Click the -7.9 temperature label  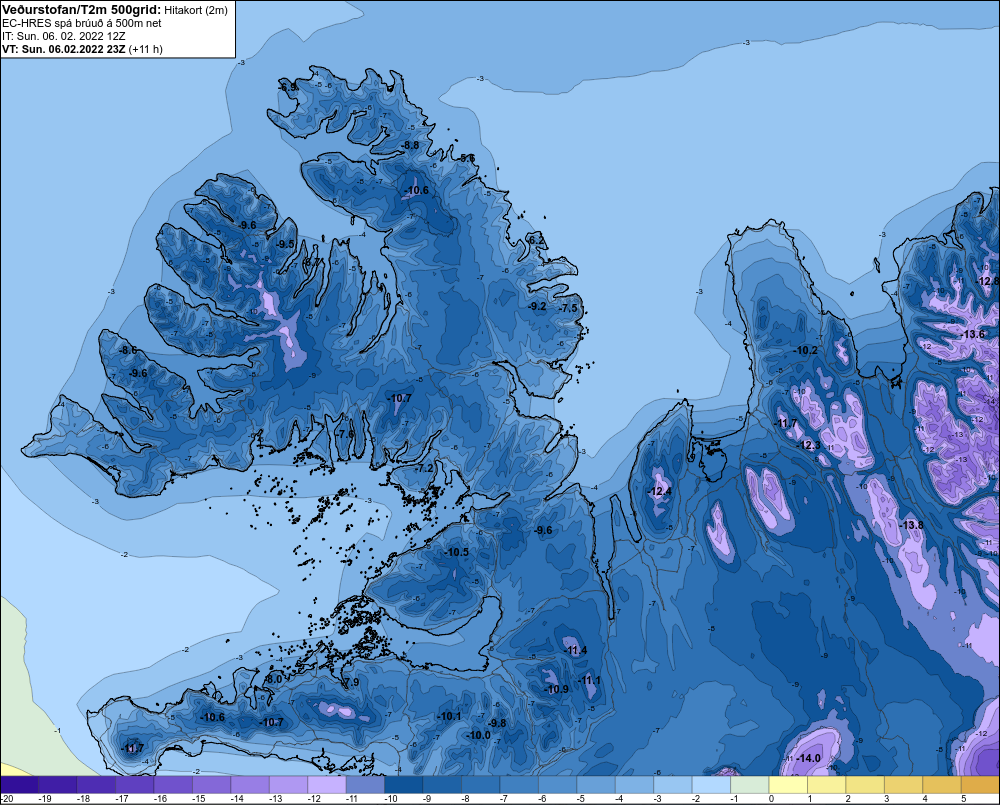351,682
